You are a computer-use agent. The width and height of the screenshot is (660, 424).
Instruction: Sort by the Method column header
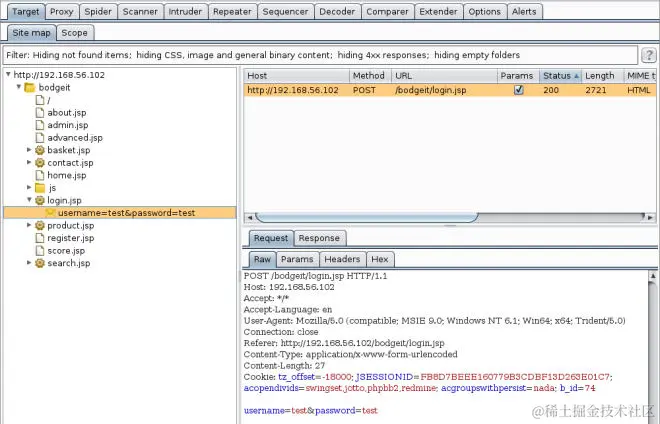(370, 76)
